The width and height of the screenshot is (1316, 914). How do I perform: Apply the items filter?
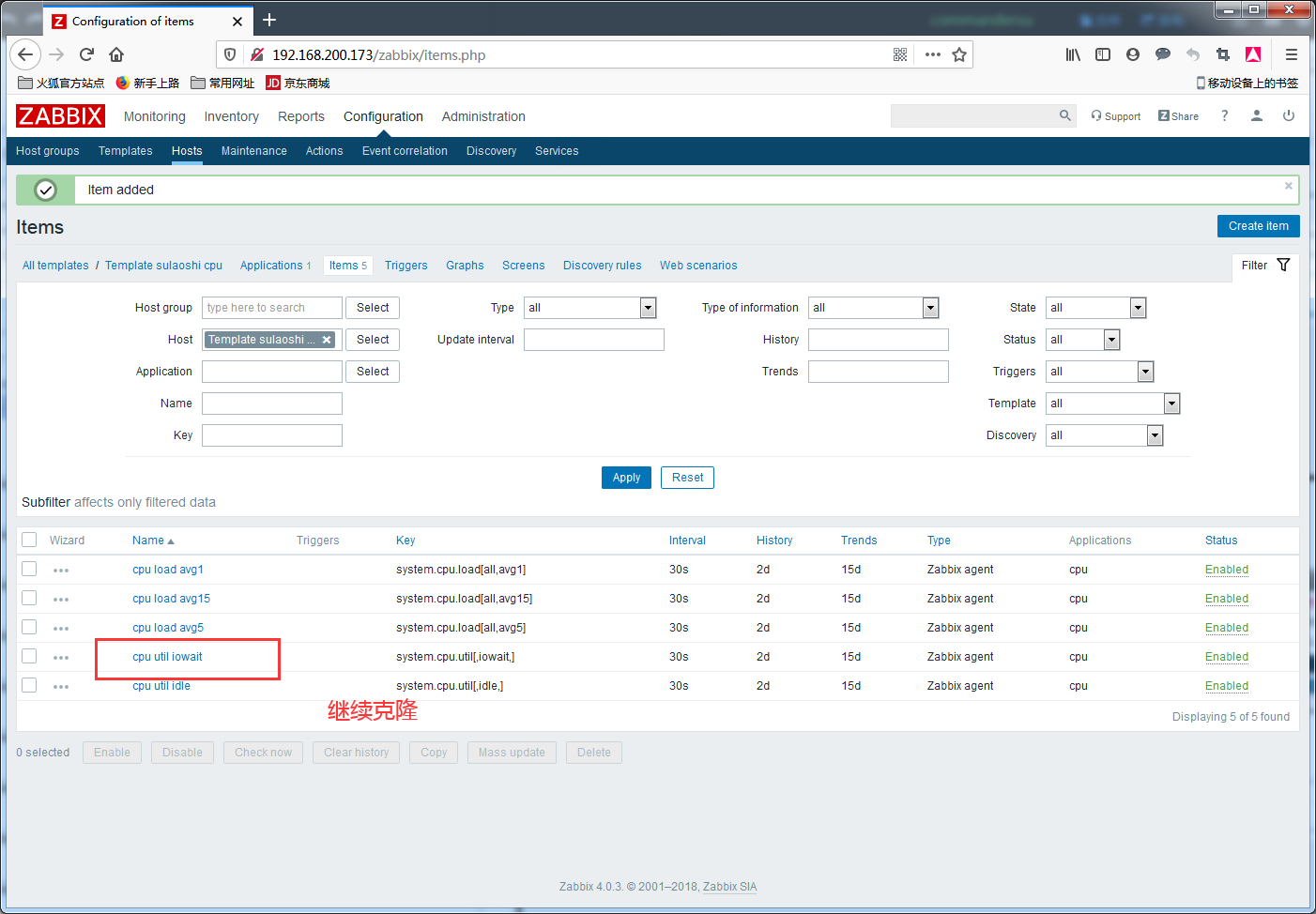(626, 478)
